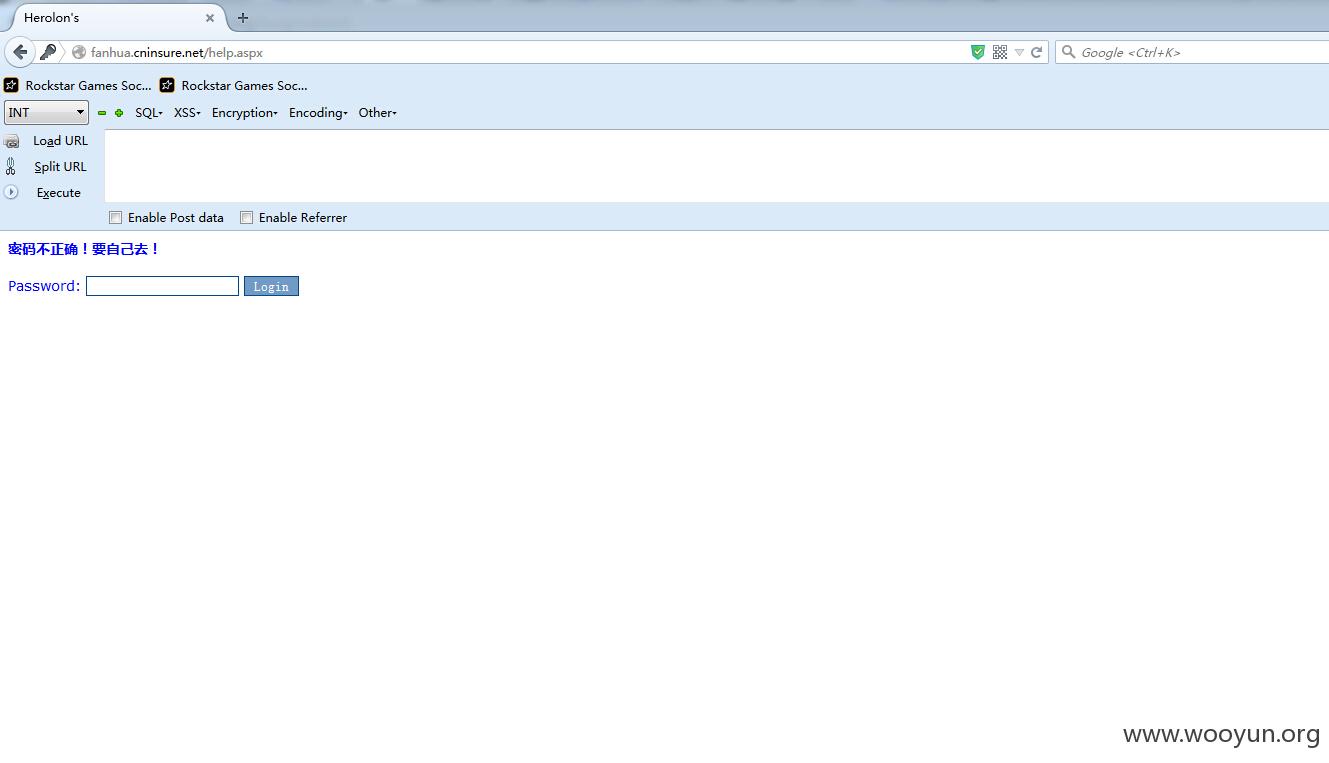Expand the Other menu in HackBar
The image size is (1329, 763).
(378, 113)
